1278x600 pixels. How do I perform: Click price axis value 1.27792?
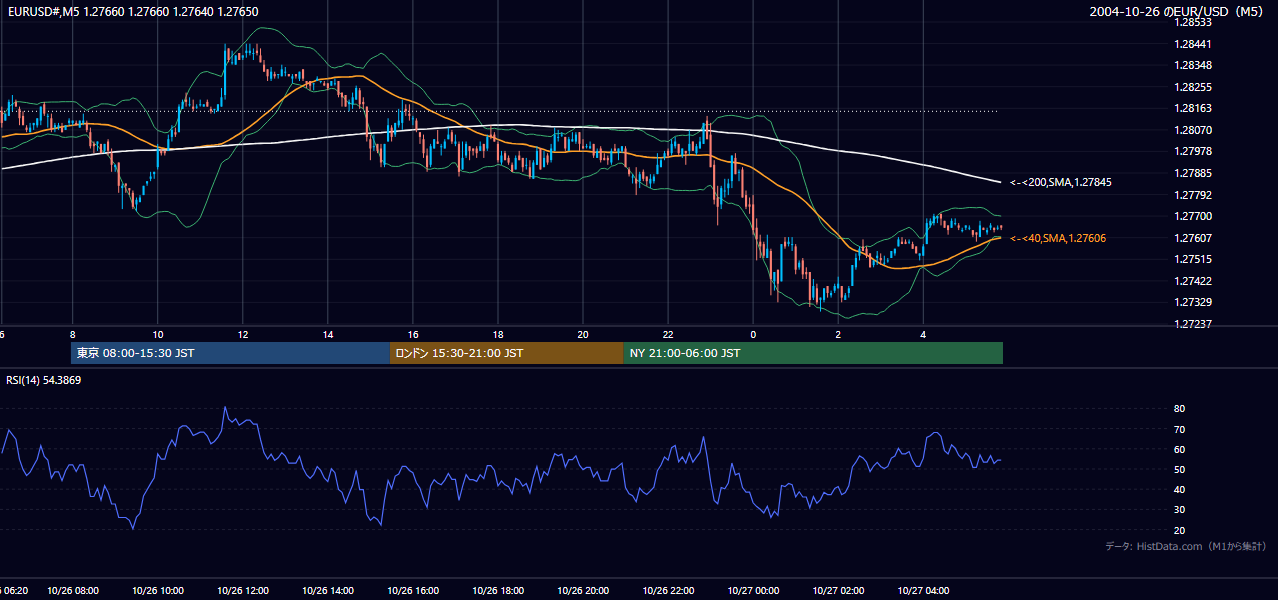click(x=1194, y=195)
